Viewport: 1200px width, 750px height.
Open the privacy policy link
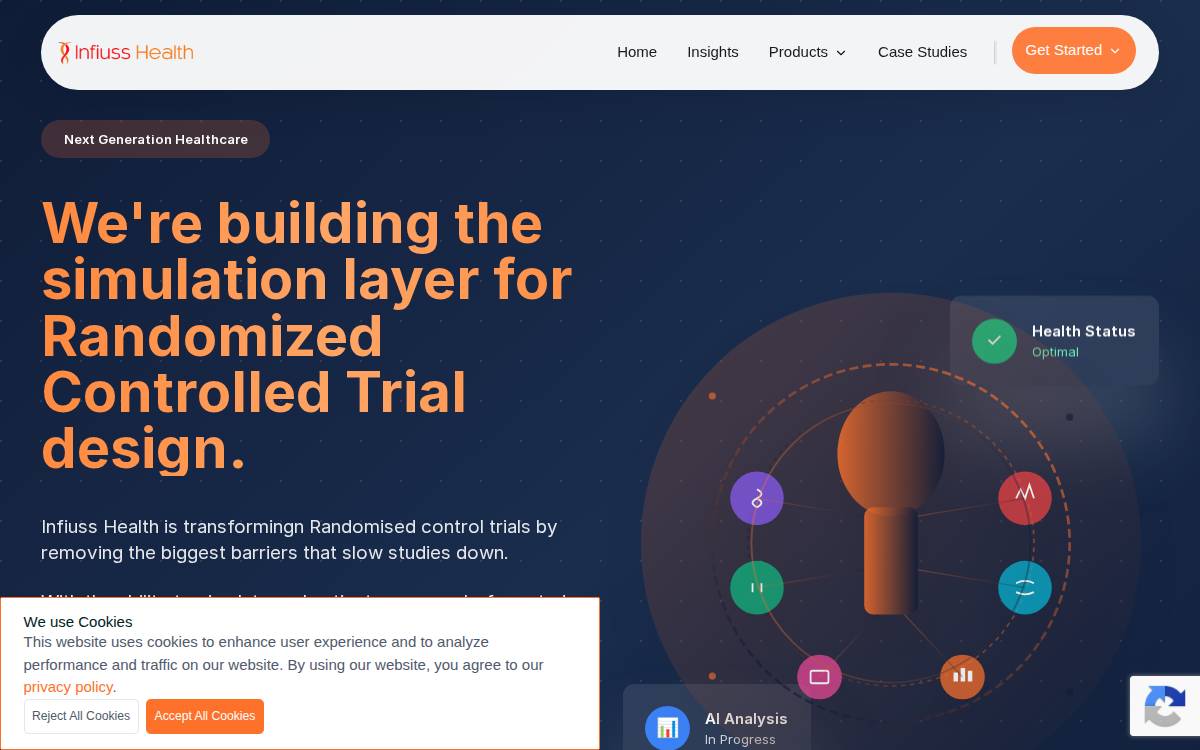(x=68, y=687)
